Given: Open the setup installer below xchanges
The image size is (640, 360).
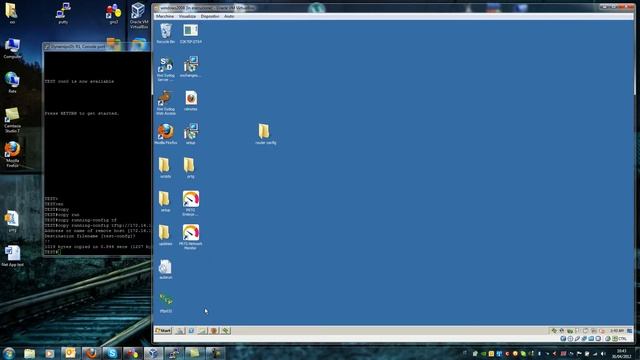Looking at the screenshot, I should coord(191,134).
